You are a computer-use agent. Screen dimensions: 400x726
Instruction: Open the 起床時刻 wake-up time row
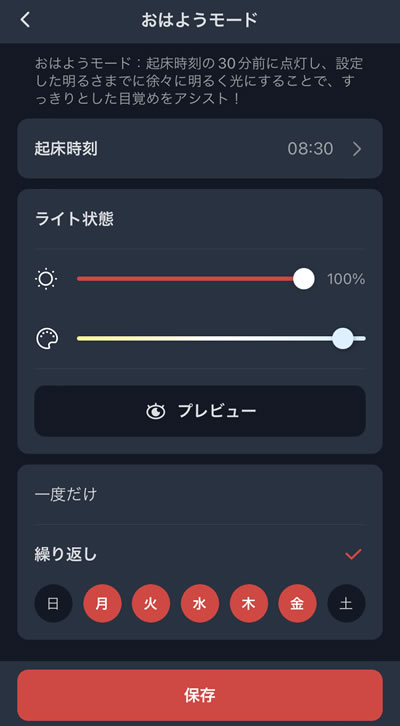click(200, 149)
